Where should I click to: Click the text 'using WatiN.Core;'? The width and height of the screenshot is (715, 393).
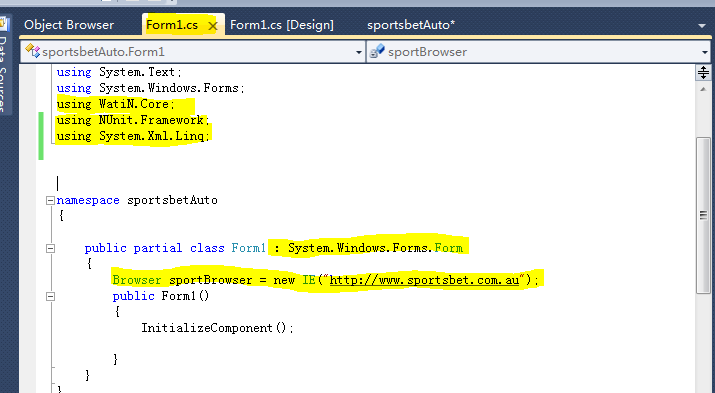(116, 104)
